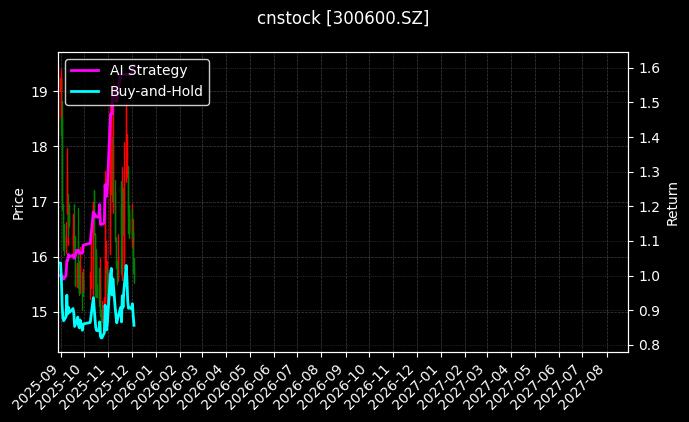This screenshot has width=689, height=422.
Task: Click the magenta AI Strategy legend line
Action: [86, 70]
